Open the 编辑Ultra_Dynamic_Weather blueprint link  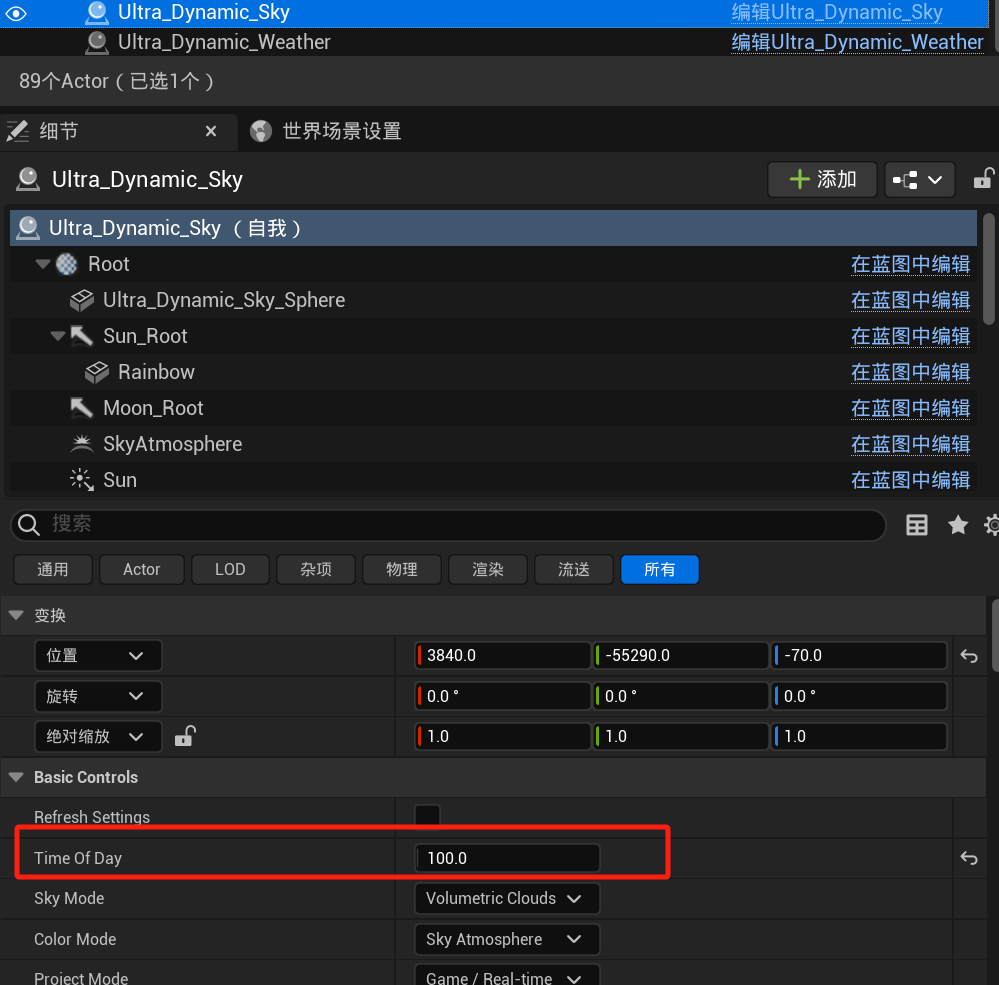click(857, 42)
